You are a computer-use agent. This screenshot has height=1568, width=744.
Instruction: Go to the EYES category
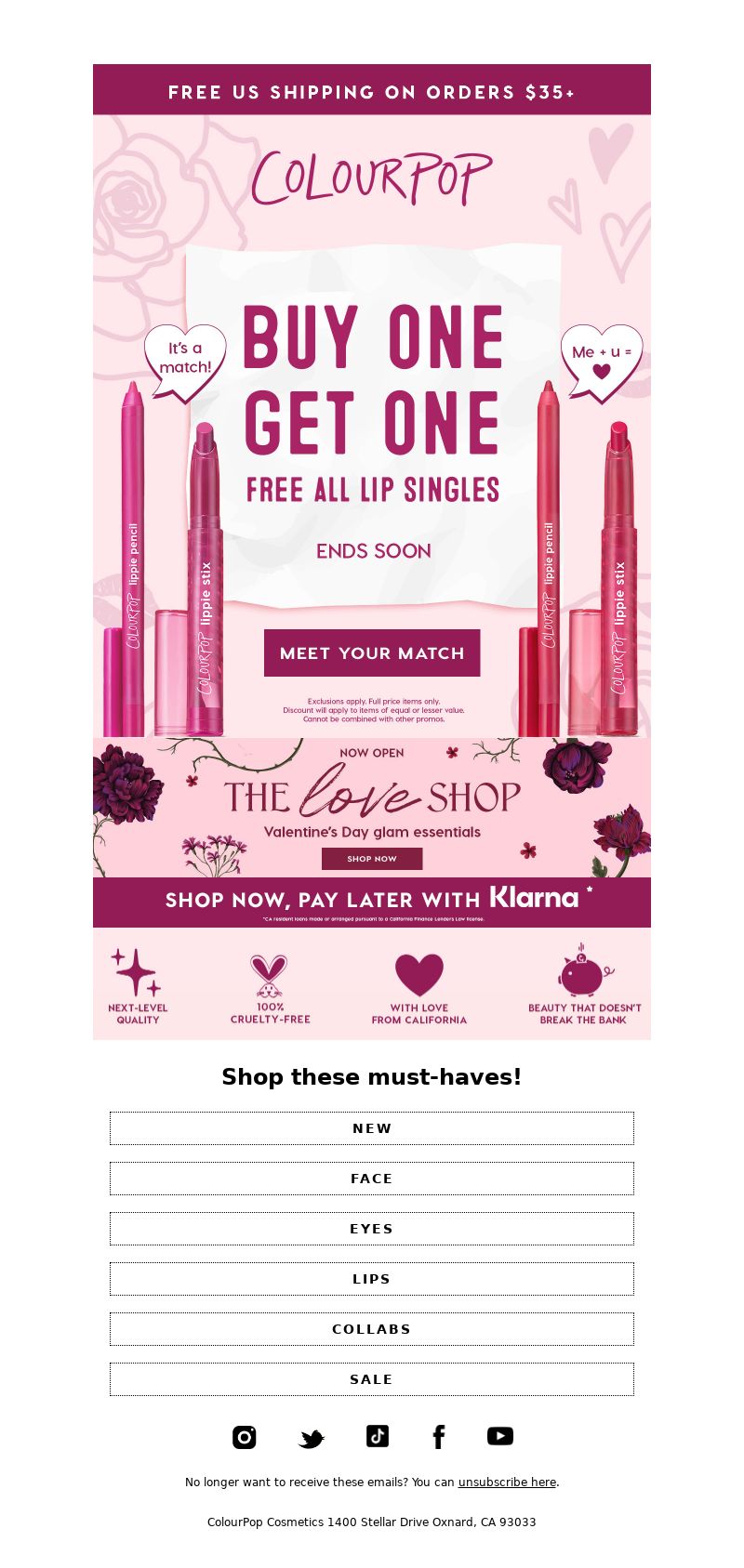click(372, 1229)
